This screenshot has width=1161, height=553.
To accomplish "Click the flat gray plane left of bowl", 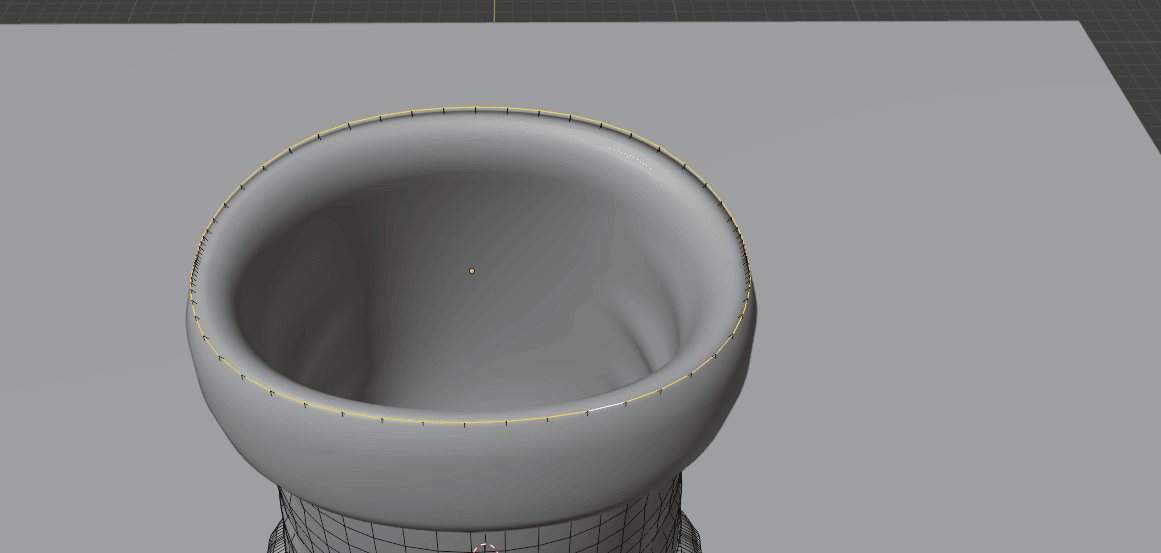I will point(90,300).
